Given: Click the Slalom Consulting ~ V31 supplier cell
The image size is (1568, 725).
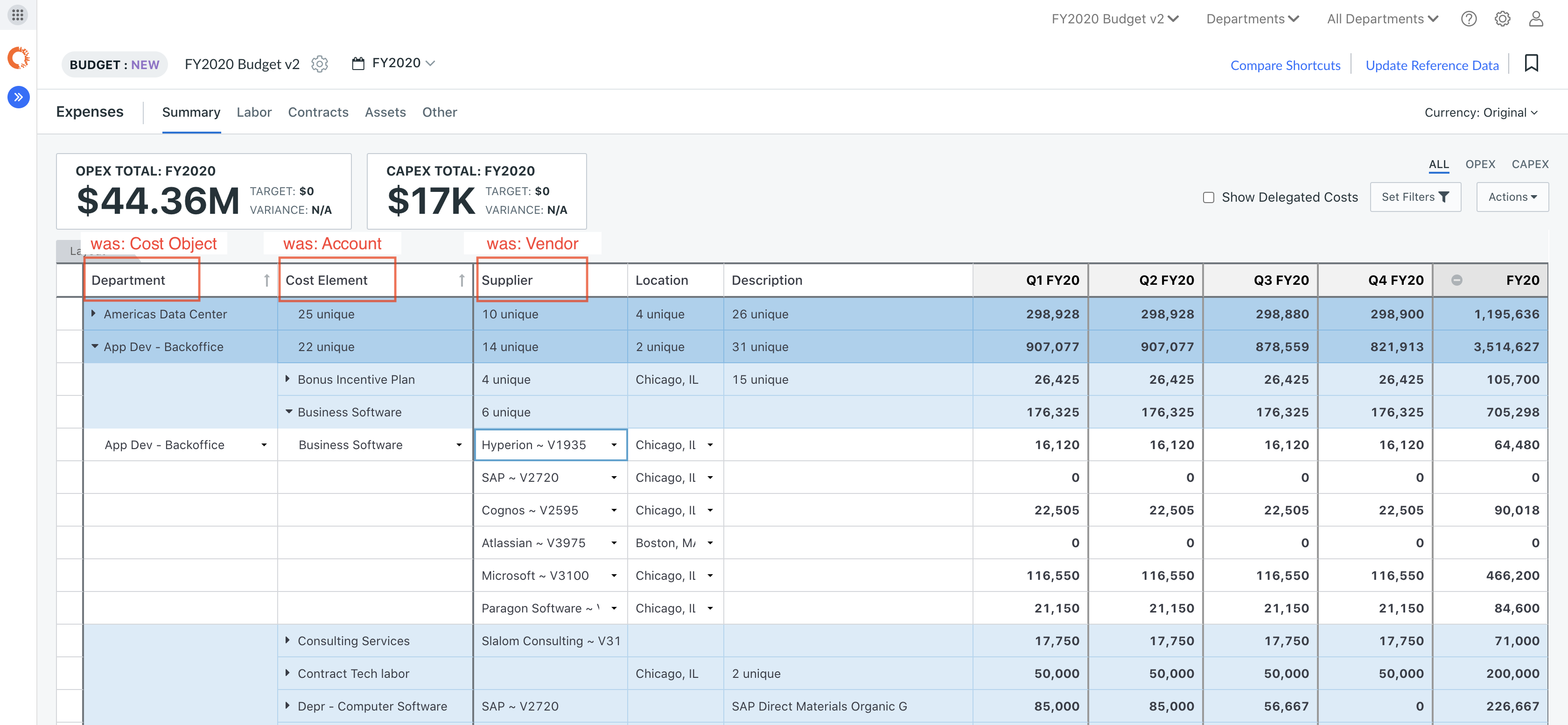Looking at the screenshot, I should coord(550,641).
